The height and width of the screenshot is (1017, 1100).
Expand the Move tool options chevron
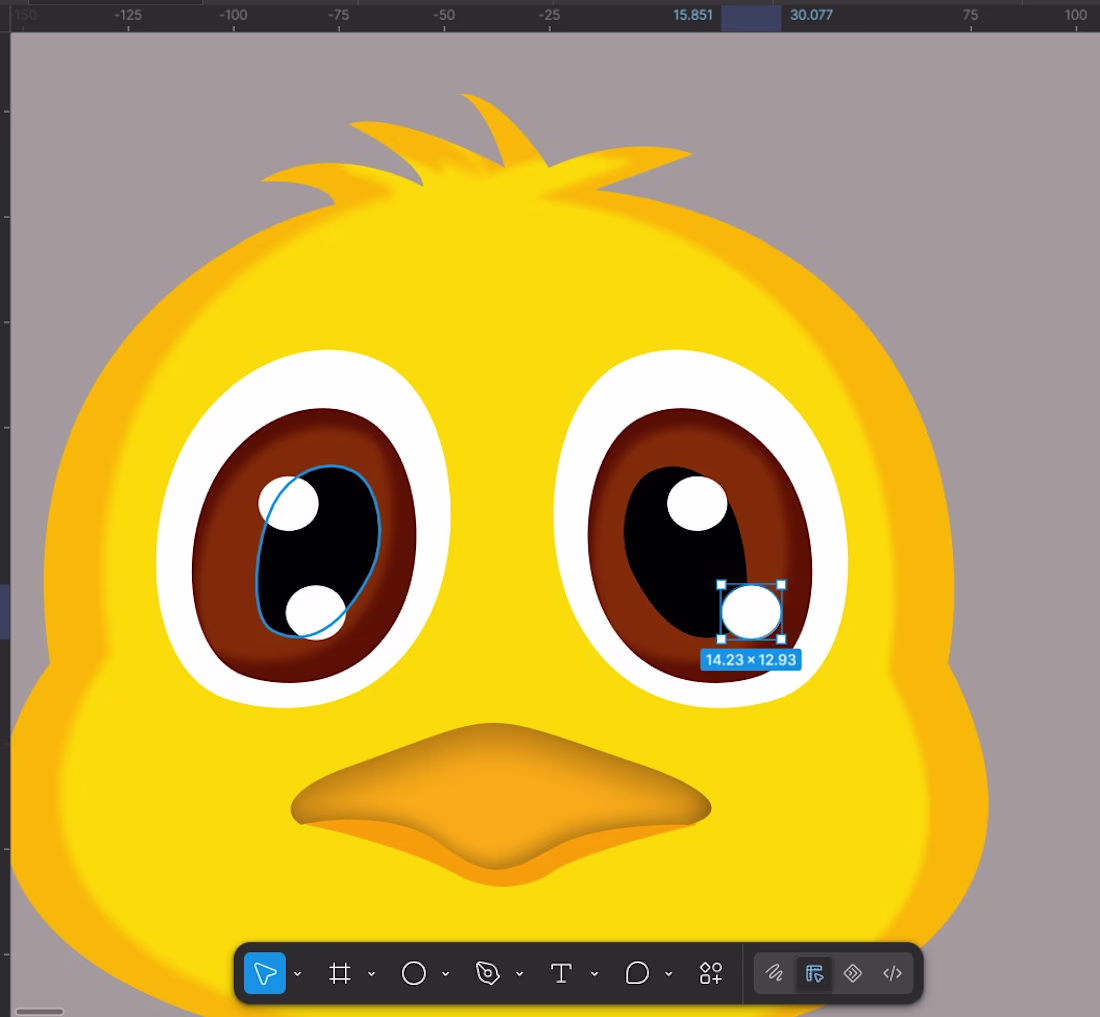297,974
